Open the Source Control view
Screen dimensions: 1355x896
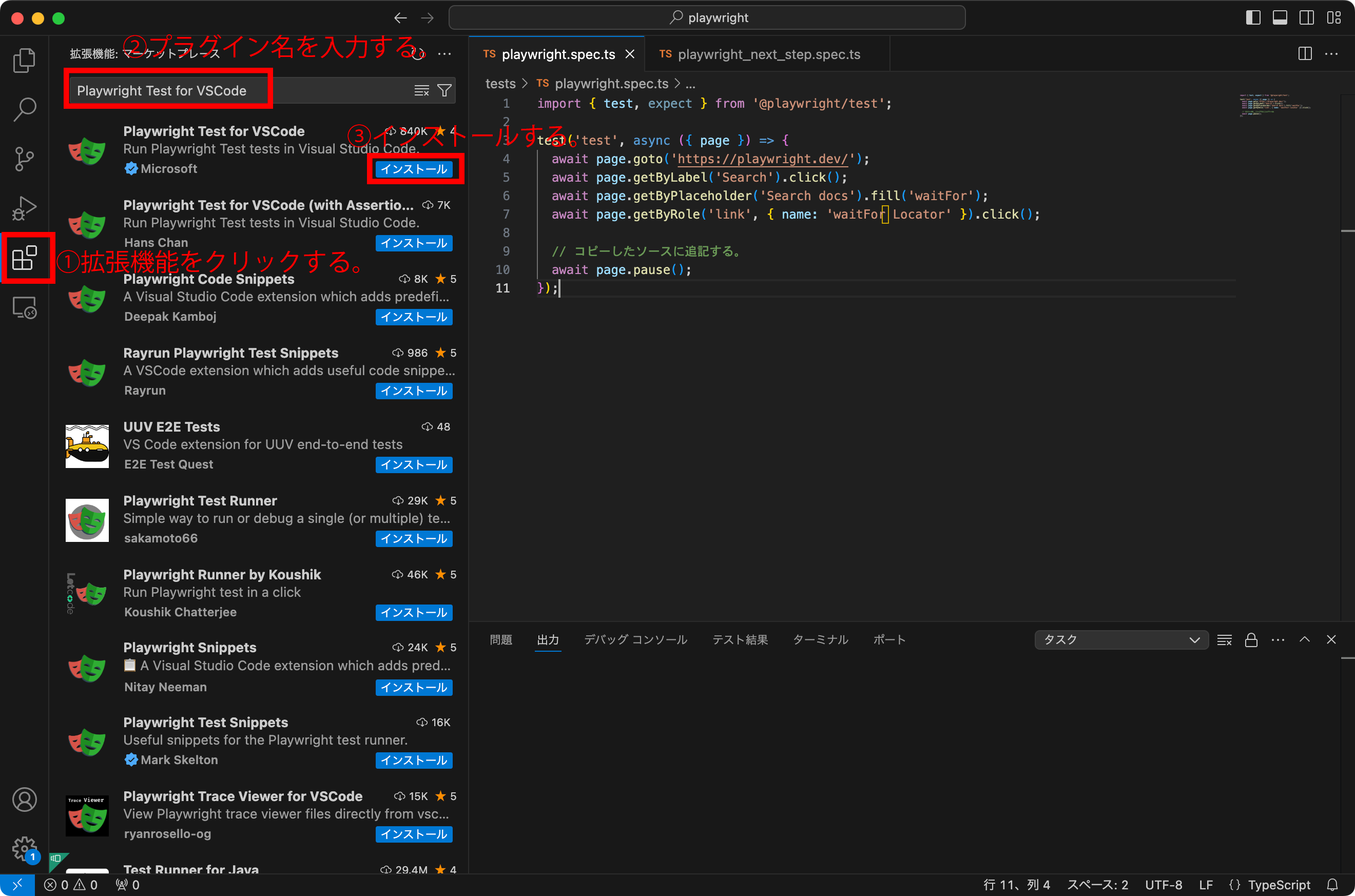pyautogui.click(x=25, y=158)
